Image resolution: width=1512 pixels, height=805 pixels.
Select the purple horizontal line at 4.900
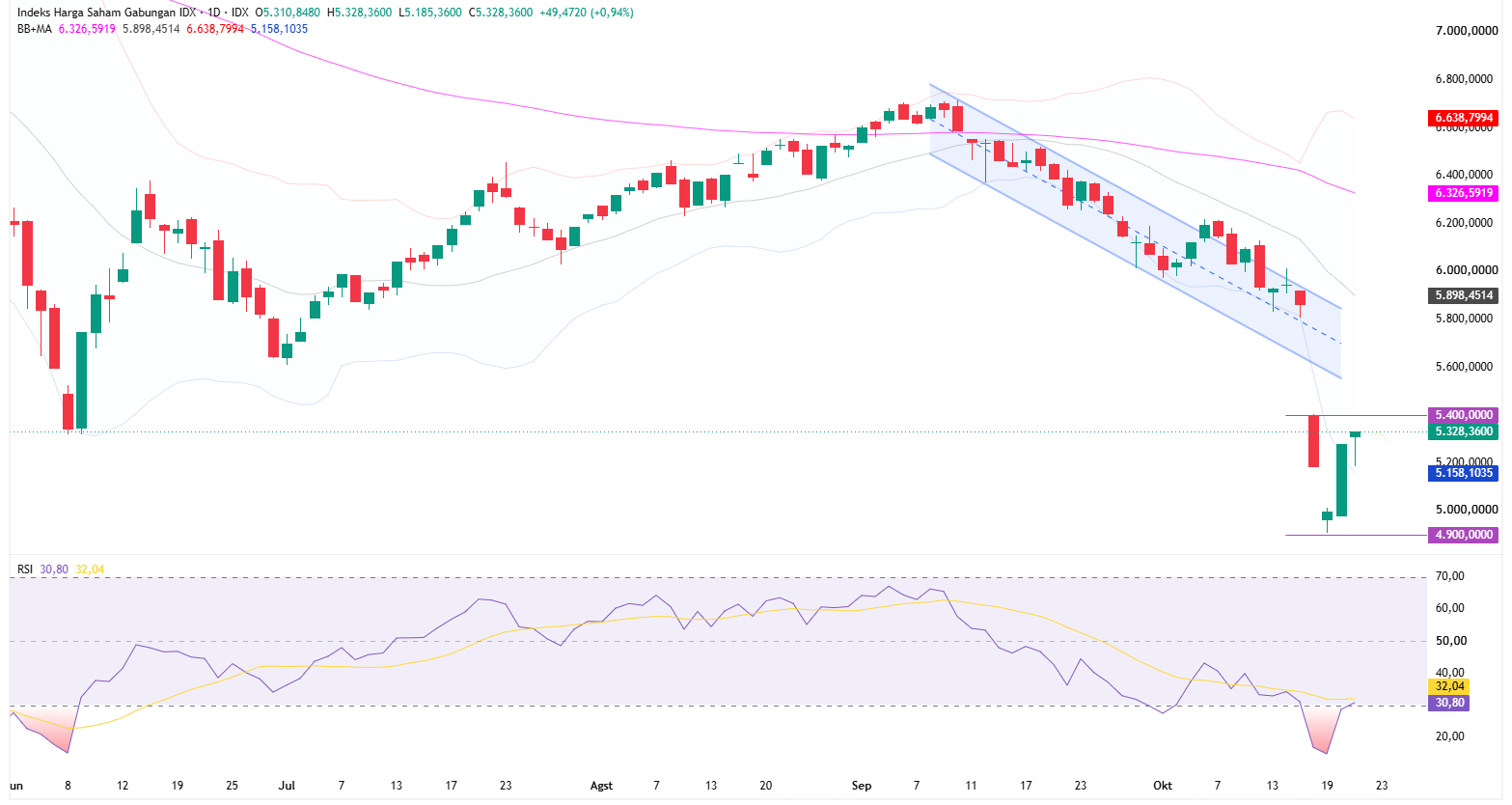point(1356,535)
